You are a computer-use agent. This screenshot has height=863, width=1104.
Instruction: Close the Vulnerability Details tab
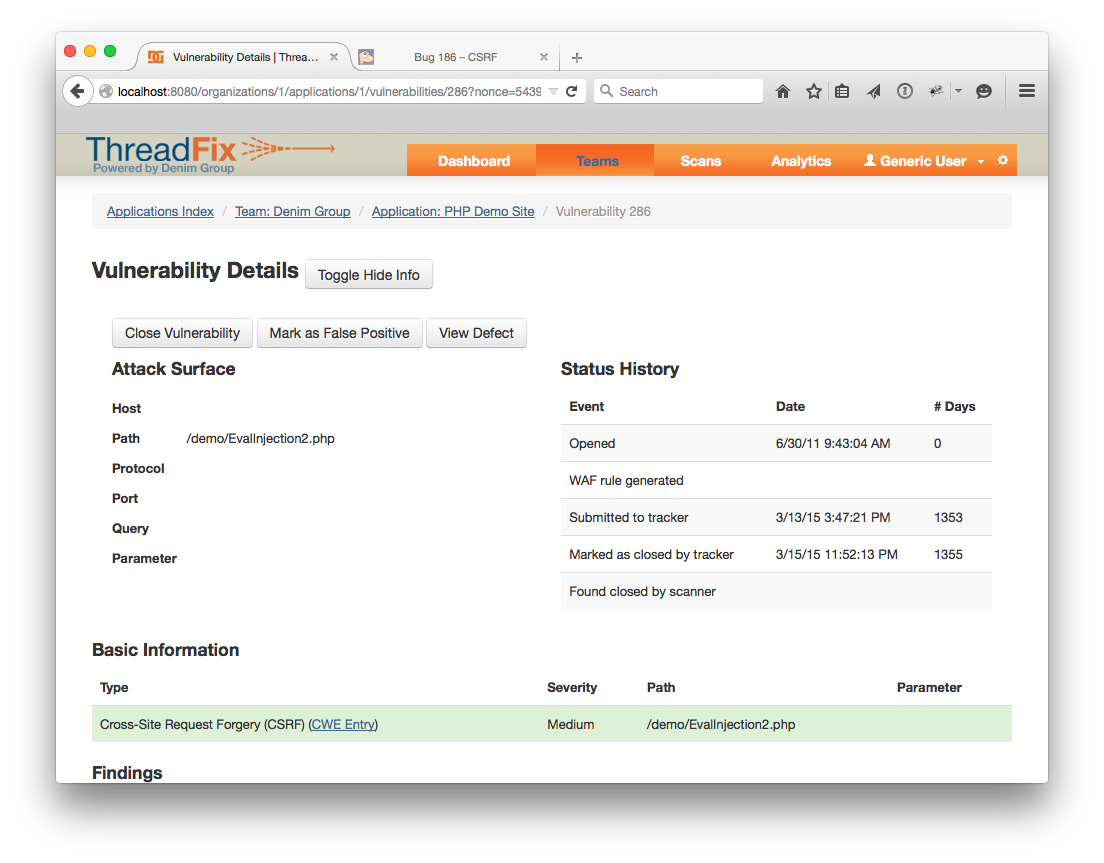tap(334, 57)
